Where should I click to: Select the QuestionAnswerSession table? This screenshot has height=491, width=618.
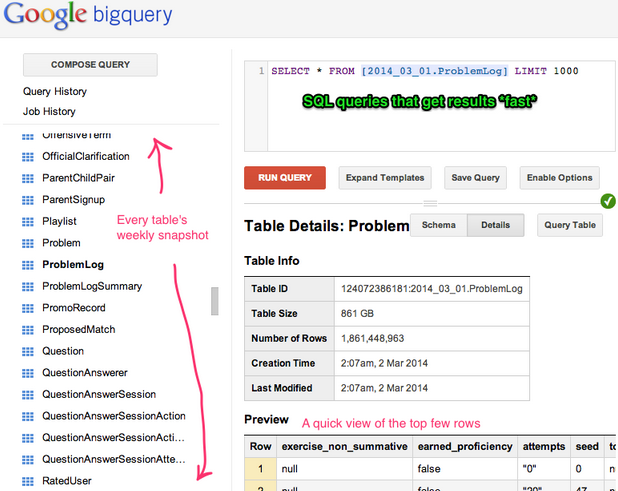point(99,394)
